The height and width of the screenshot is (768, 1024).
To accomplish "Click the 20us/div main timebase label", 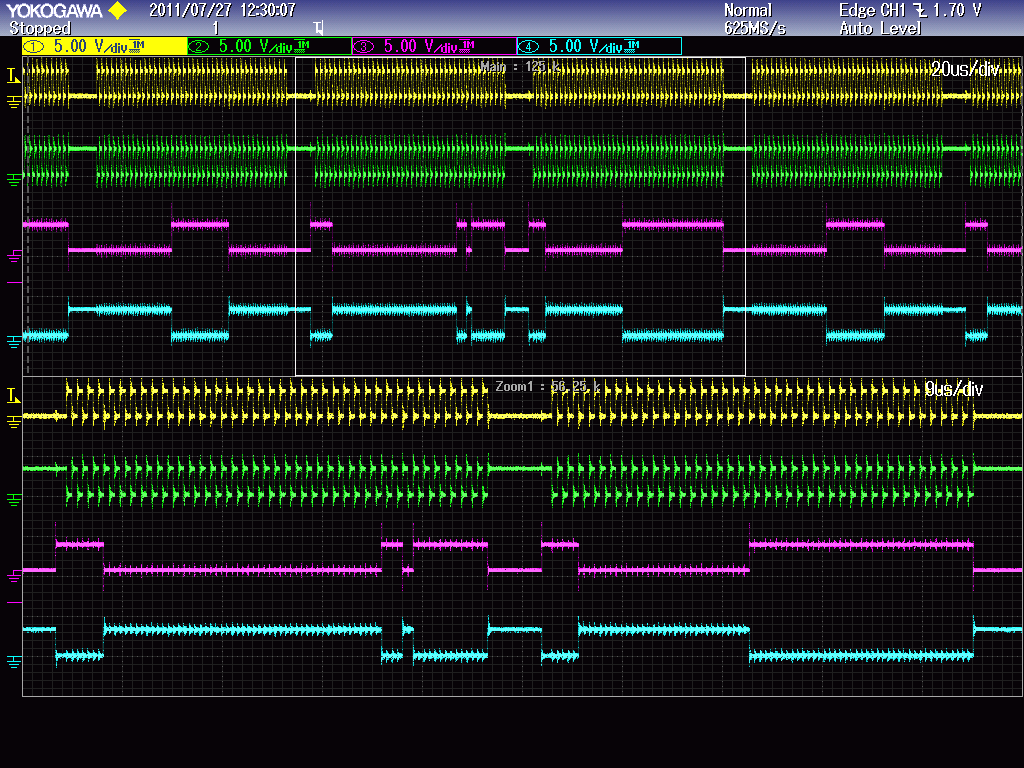I will coord(965,69).
